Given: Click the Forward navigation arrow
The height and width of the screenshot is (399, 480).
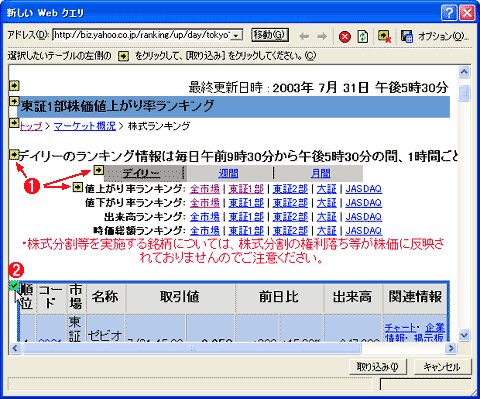Looking at the screenshot, I should [x=322, y=36].
